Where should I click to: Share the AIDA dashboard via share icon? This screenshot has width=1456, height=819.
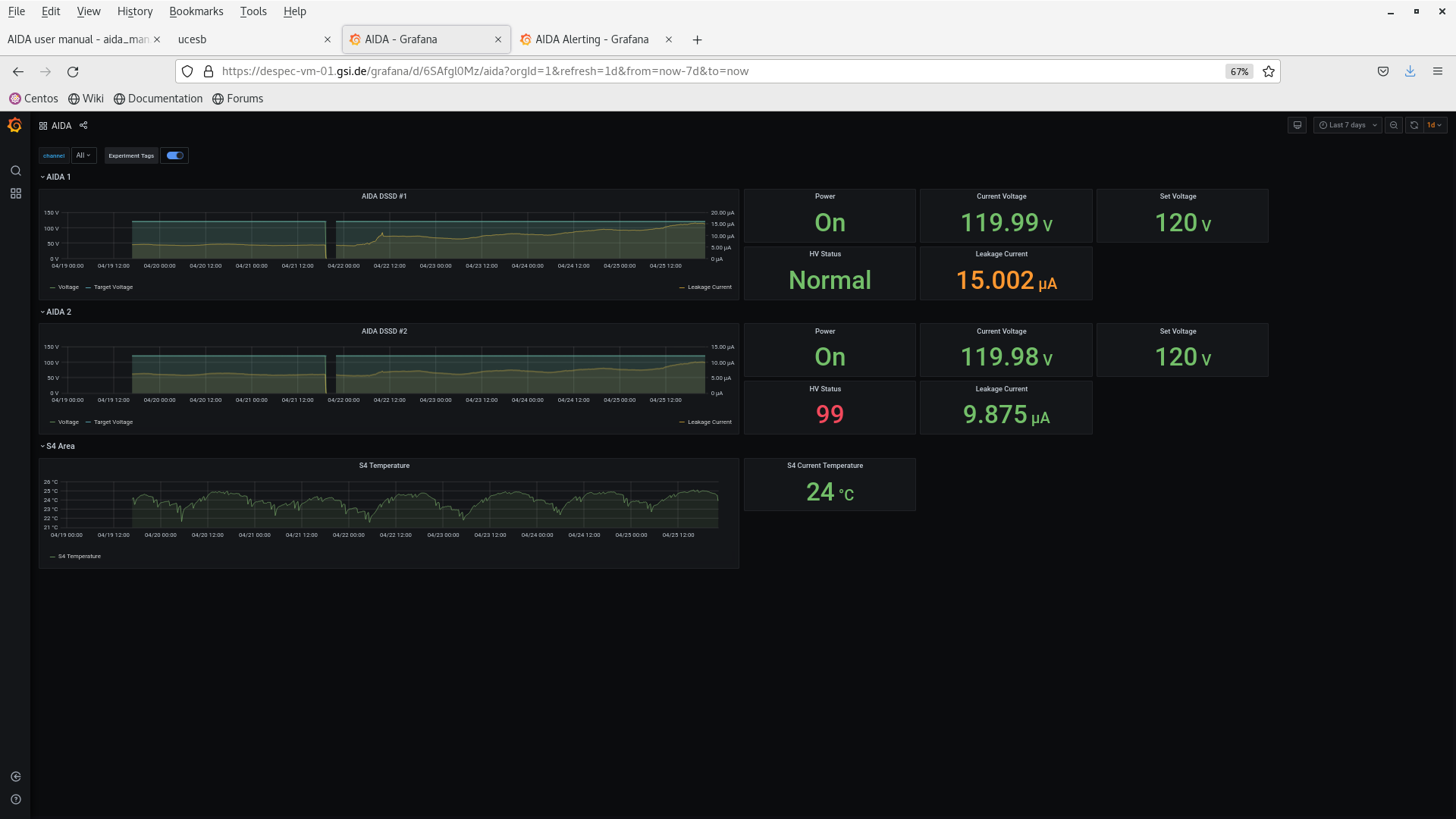point(83,125)
